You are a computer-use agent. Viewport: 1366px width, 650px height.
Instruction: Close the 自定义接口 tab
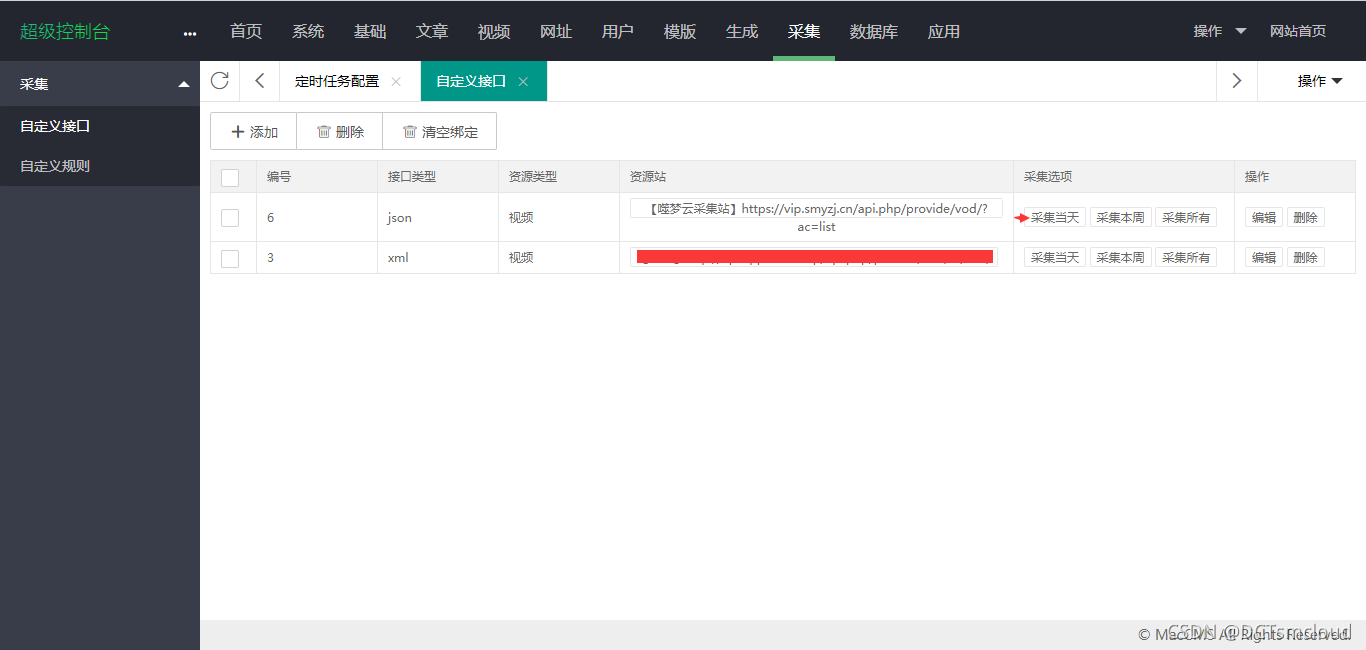click(523, 82)
